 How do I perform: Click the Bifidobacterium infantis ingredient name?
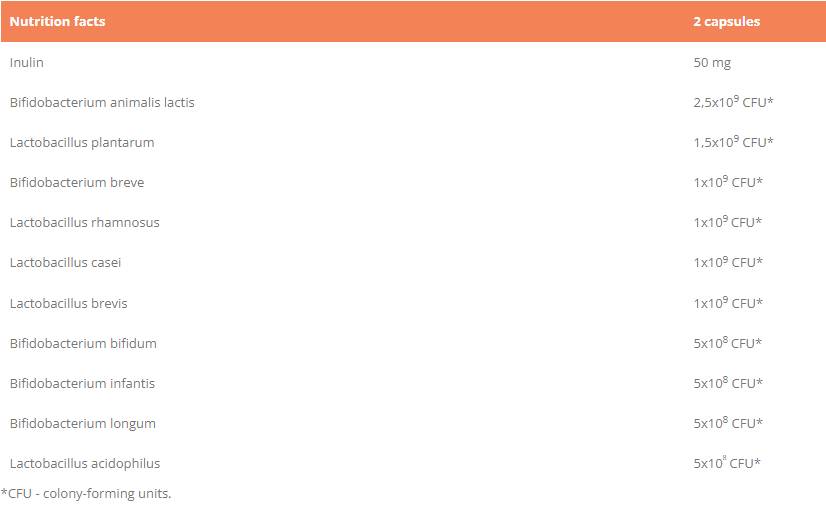coord(83,383)
